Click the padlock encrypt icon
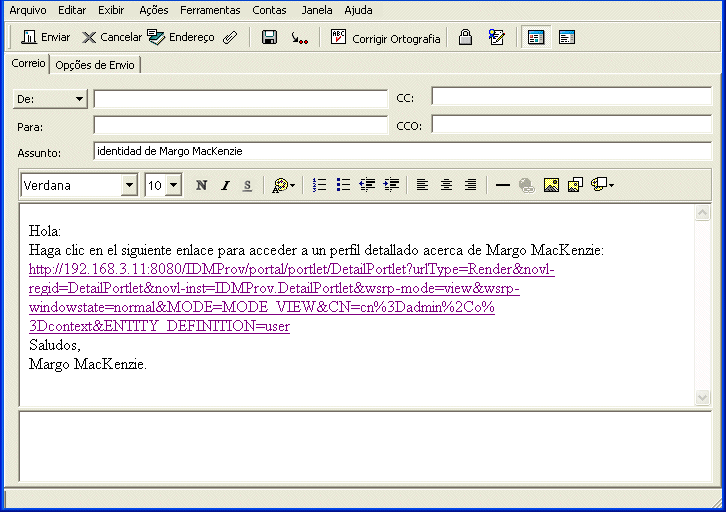This screenshot has height=512, width=726. pyautogui.click(x=465, y=37)
